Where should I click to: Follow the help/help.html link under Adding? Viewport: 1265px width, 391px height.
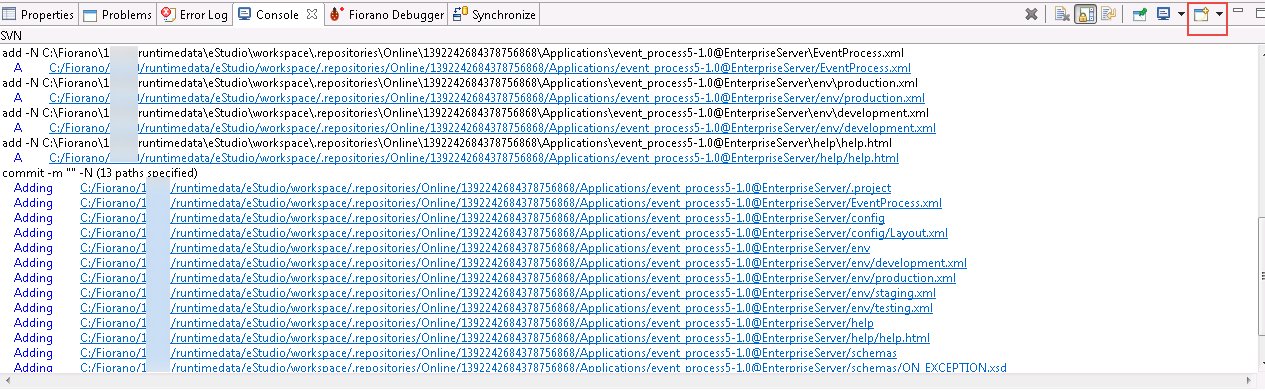(x=505, y=338)
